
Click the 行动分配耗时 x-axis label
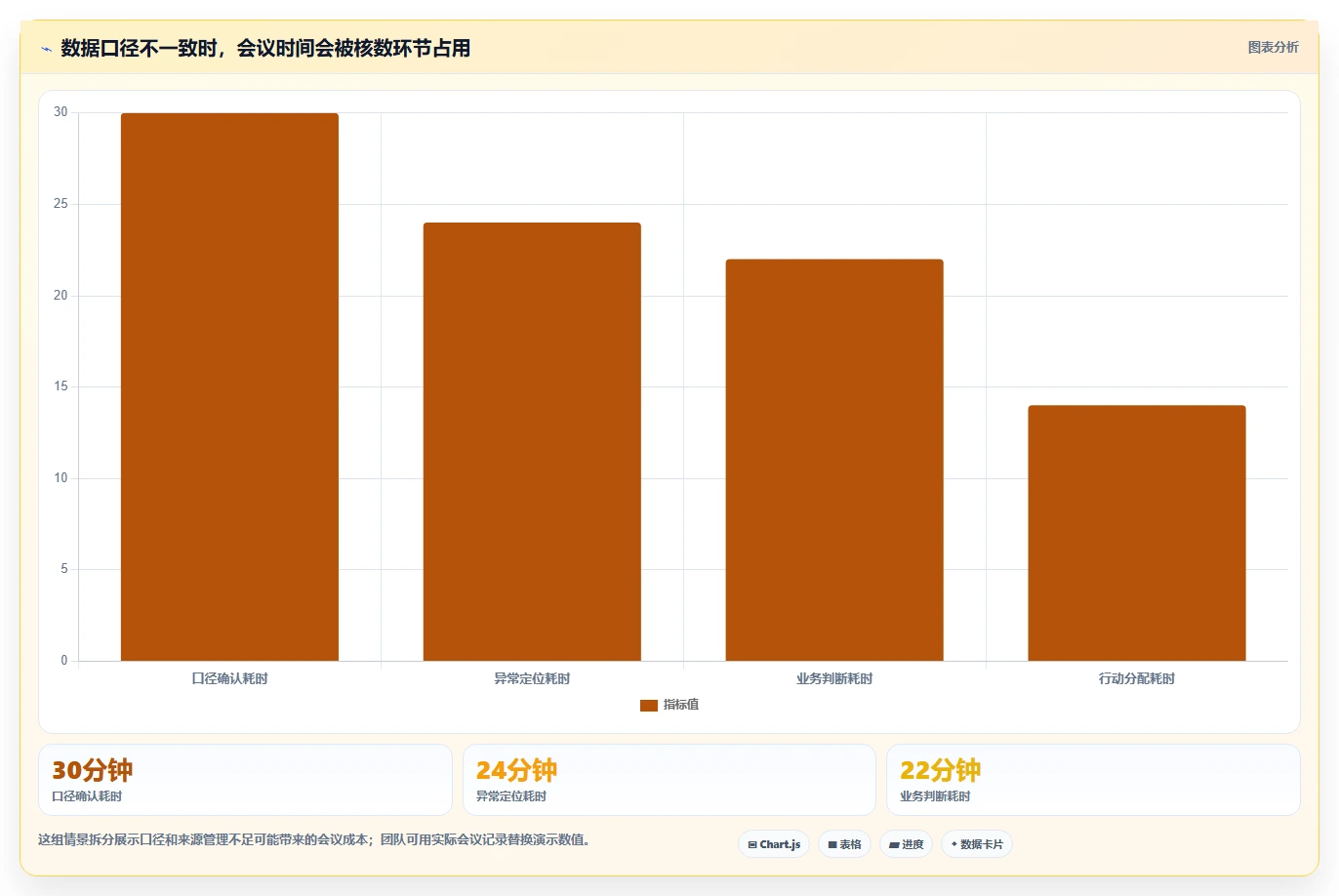1137,678
